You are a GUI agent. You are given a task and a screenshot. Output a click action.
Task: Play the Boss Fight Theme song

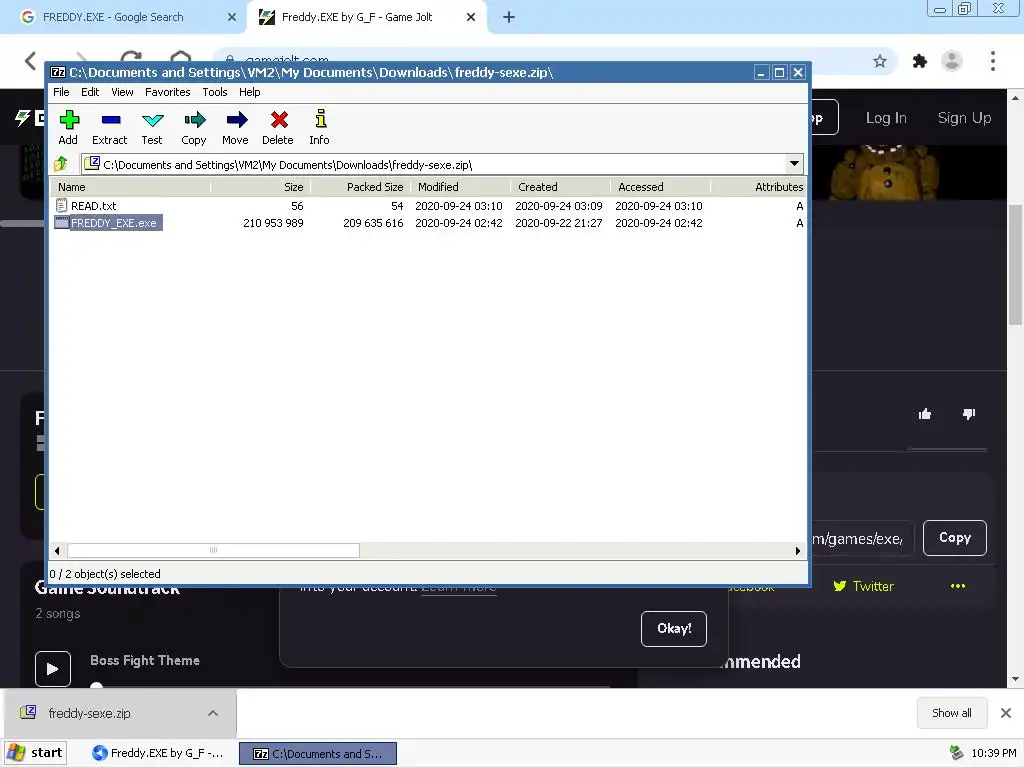pos(53,669)
